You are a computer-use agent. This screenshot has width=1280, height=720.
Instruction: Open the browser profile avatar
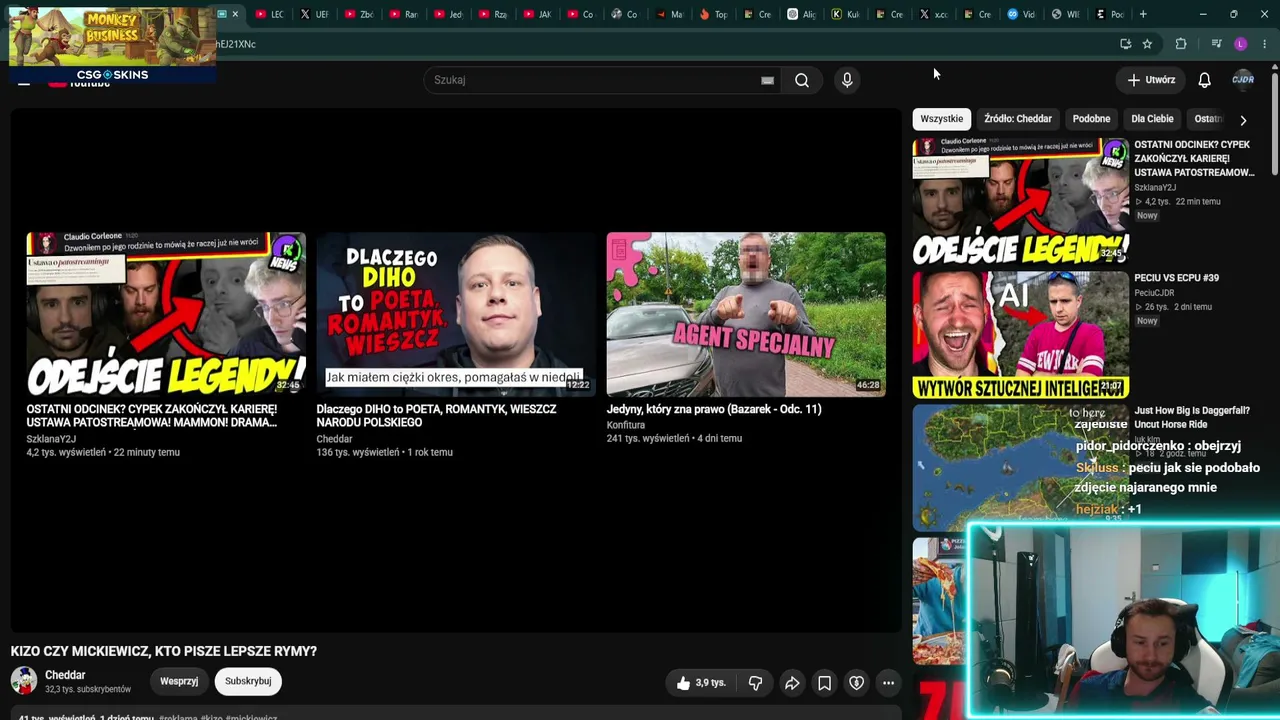tap(1241, 44)
